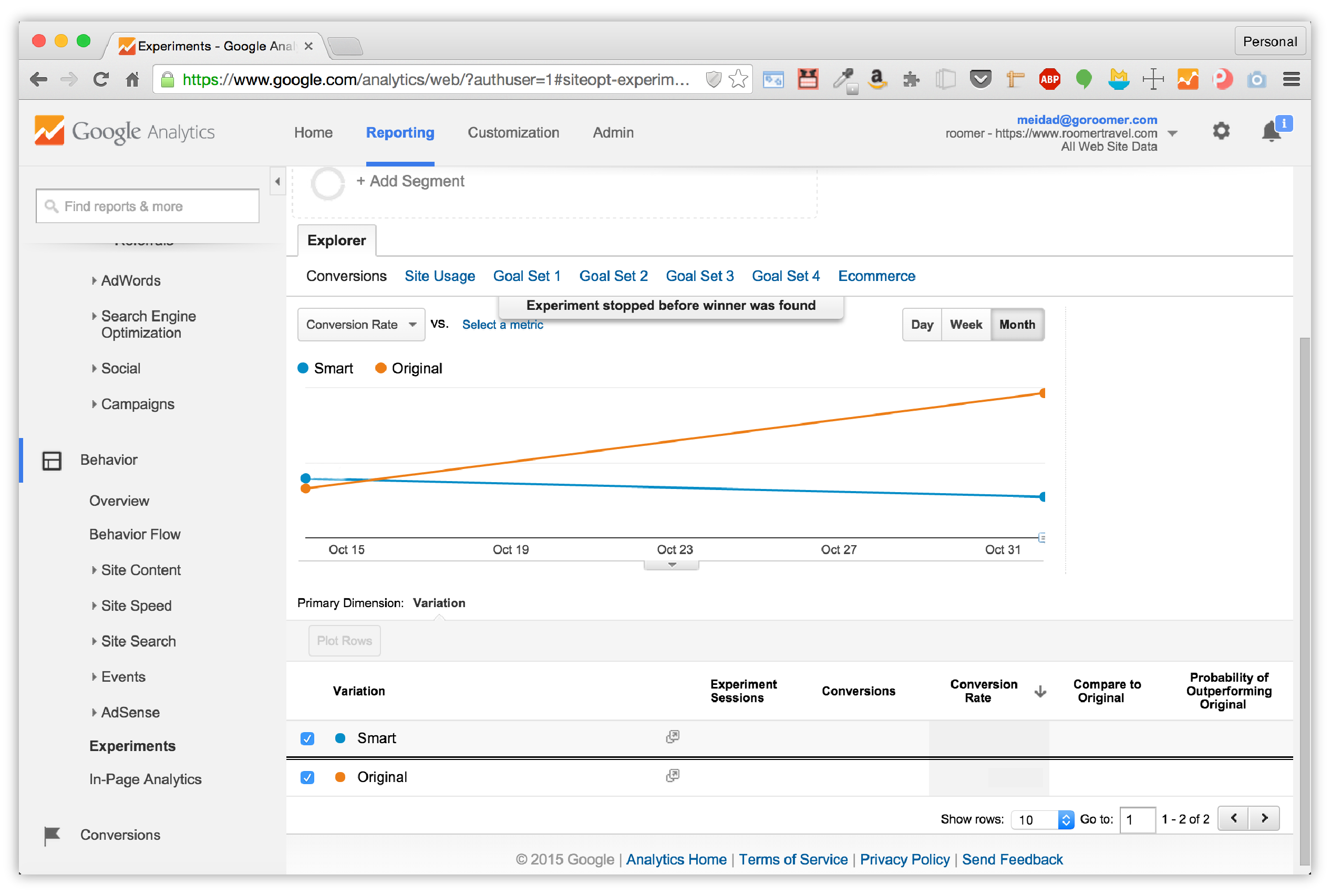Open the Show rows dropdown
Image resolution: width=1331 pixels, height=896 pixels.
(x=1041, y=819)
